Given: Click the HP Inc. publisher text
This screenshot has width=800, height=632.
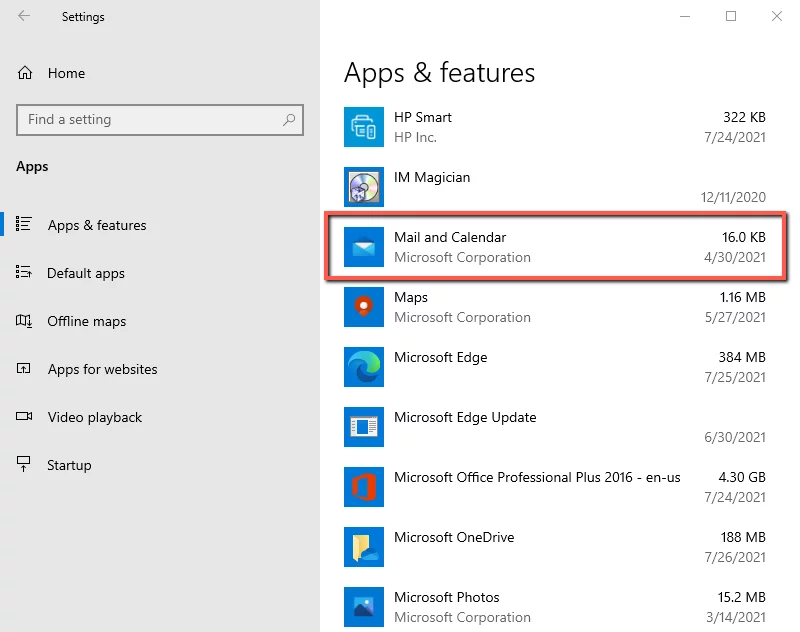Looking at the screenshot, I should [x=415, y=137].
